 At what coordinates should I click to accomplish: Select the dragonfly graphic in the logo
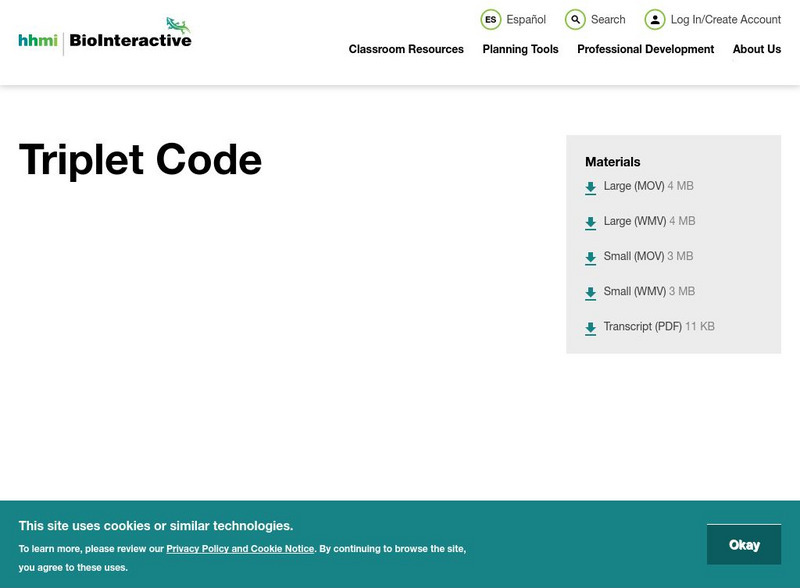click(x=175, y=22)
